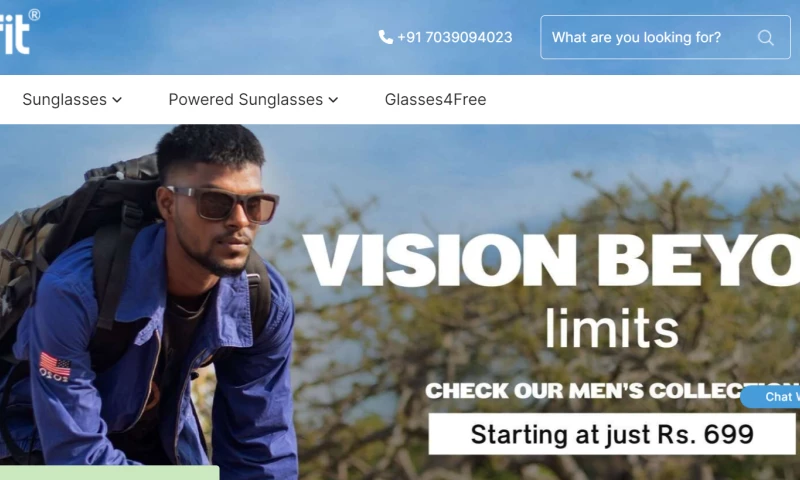Click the sunglasses on the model's face
Image resolution: width=800 pixels, height=480 pixels.
224,204
